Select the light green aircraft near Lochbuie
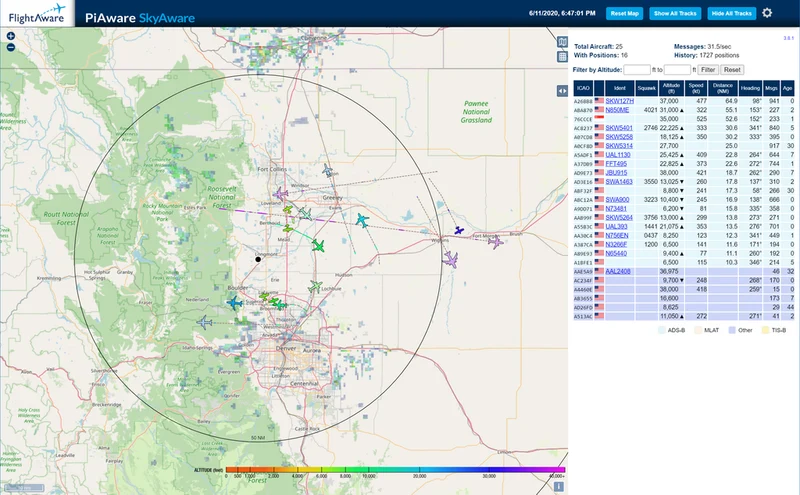 (x=315, y=287)
